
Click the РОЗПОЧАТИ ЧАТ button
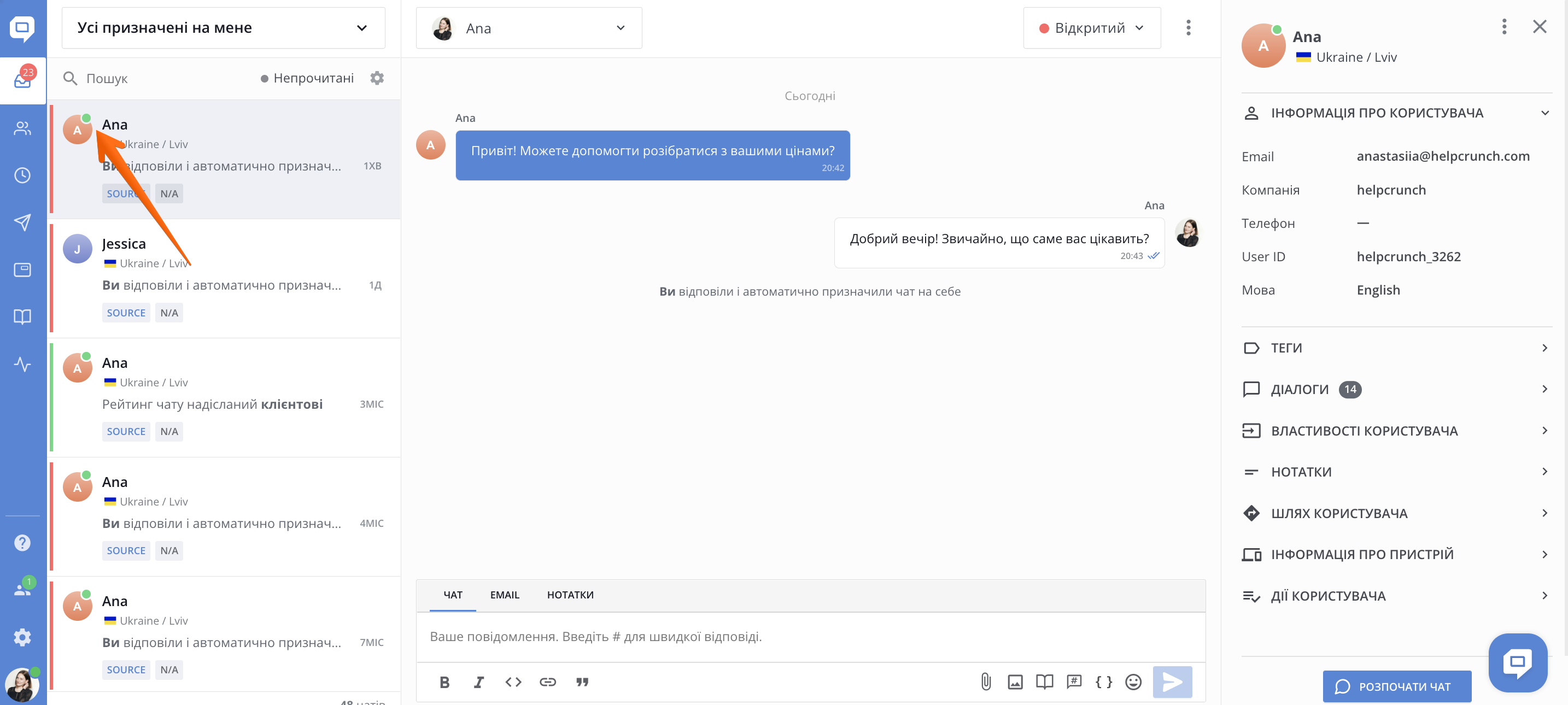pyautogui.click(x=1396, y=686)
